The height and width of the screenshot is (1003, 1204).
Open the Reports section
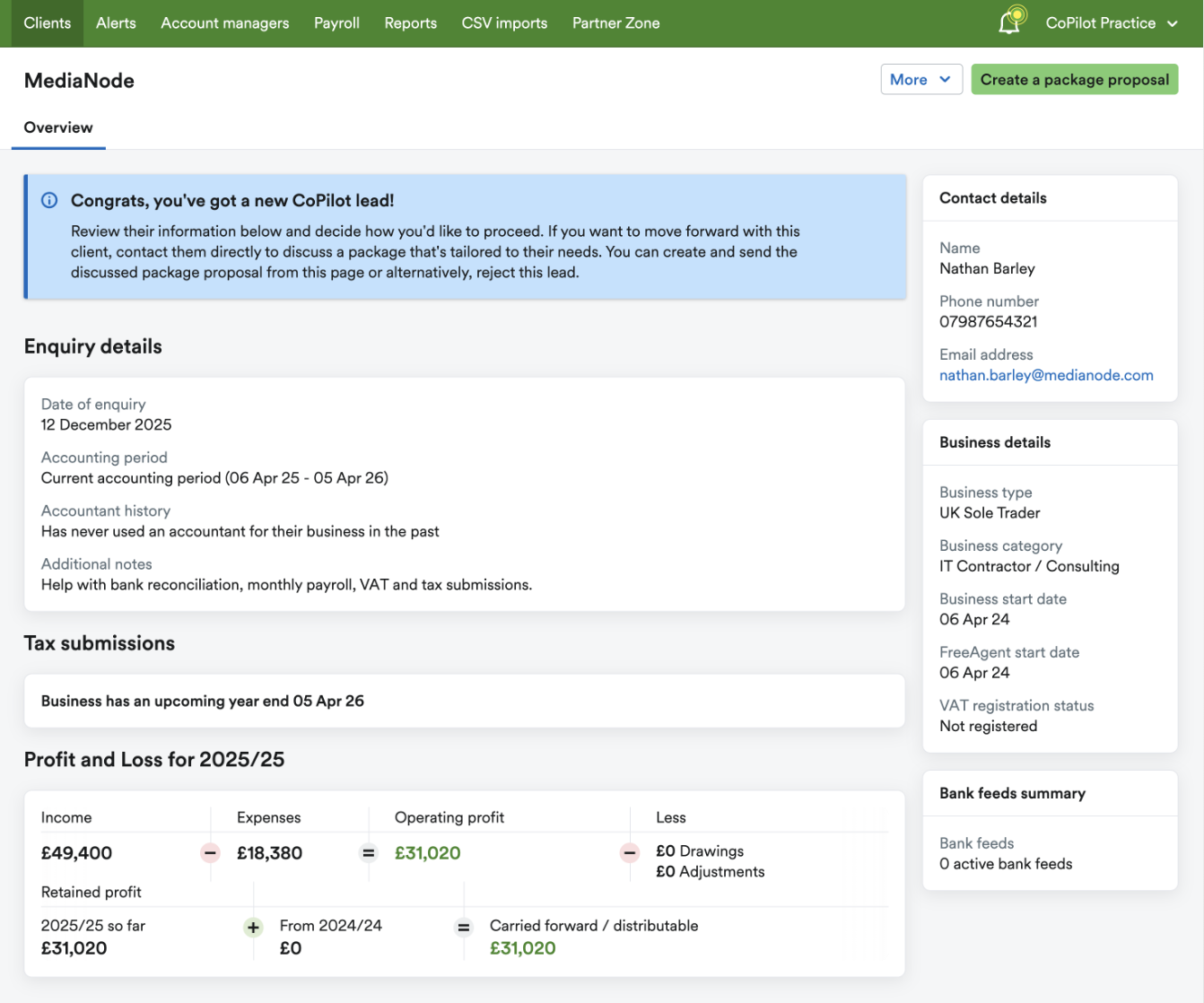(x=411, y=23)
